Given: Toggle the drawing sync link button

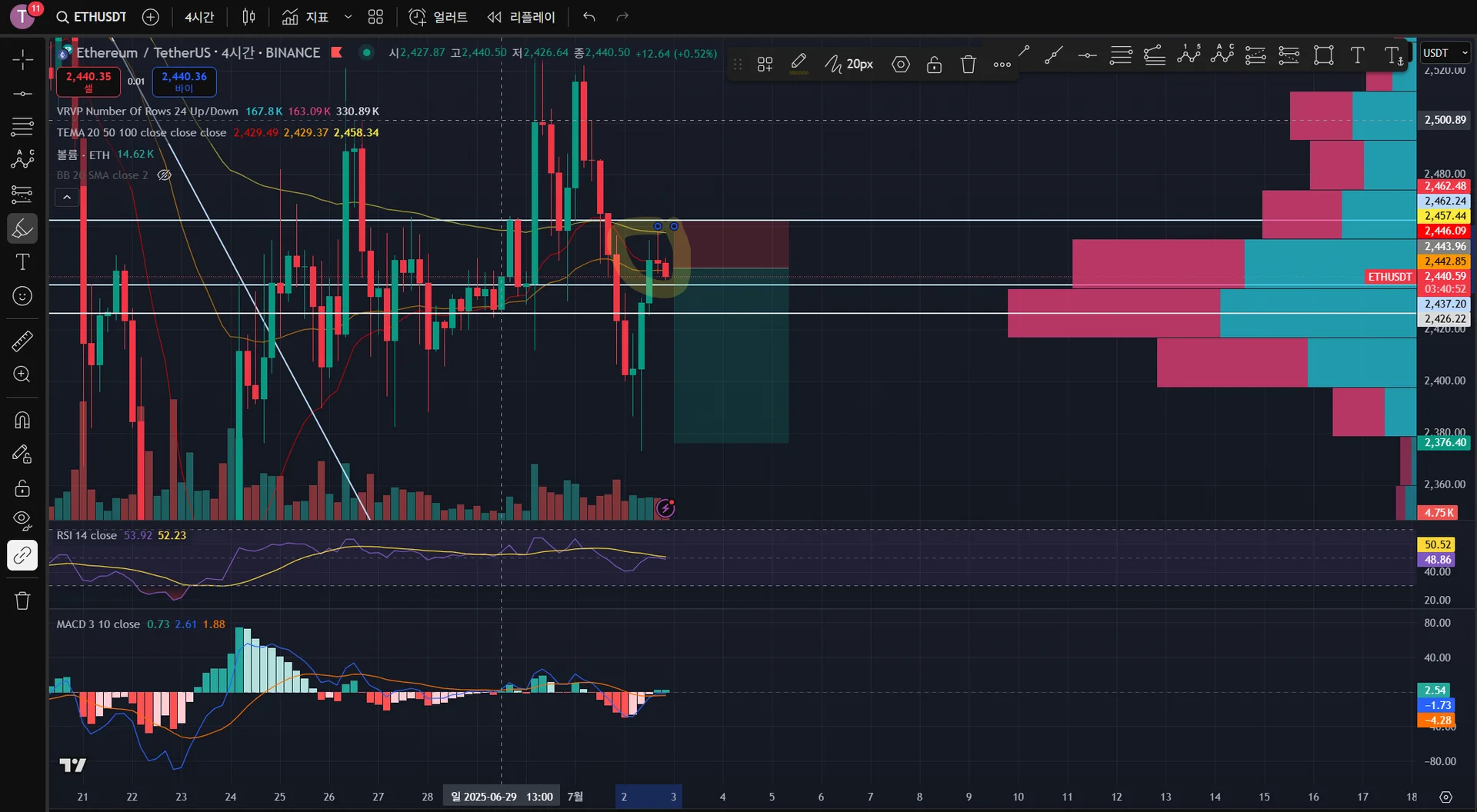Looking at the screenshot, I should 22,555.
